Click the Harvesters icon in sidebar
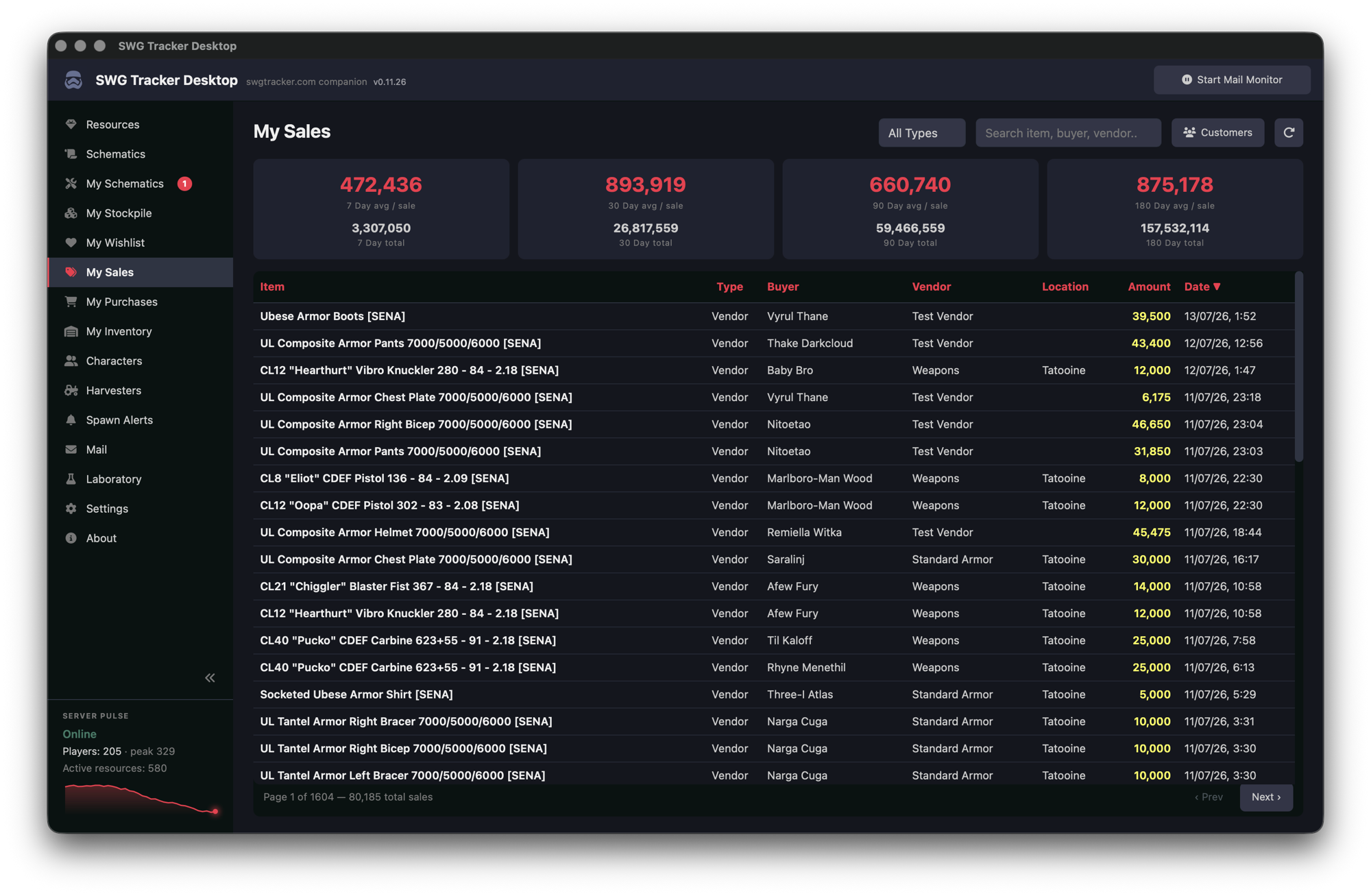 [71, 390]
